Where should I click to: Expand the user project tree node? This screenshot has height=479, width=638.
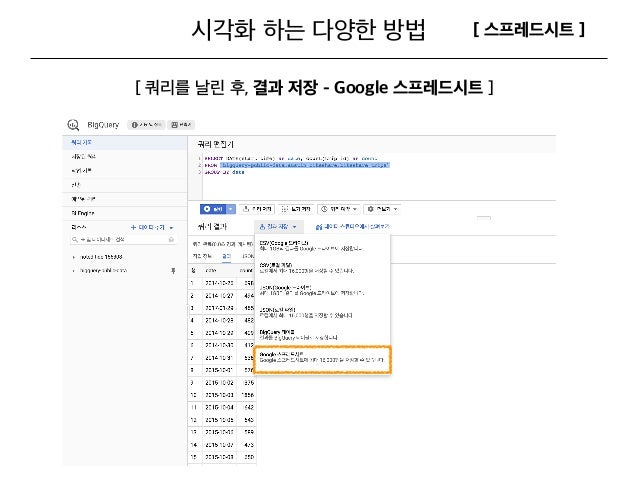pyautogui.click(x=73, y=257)
